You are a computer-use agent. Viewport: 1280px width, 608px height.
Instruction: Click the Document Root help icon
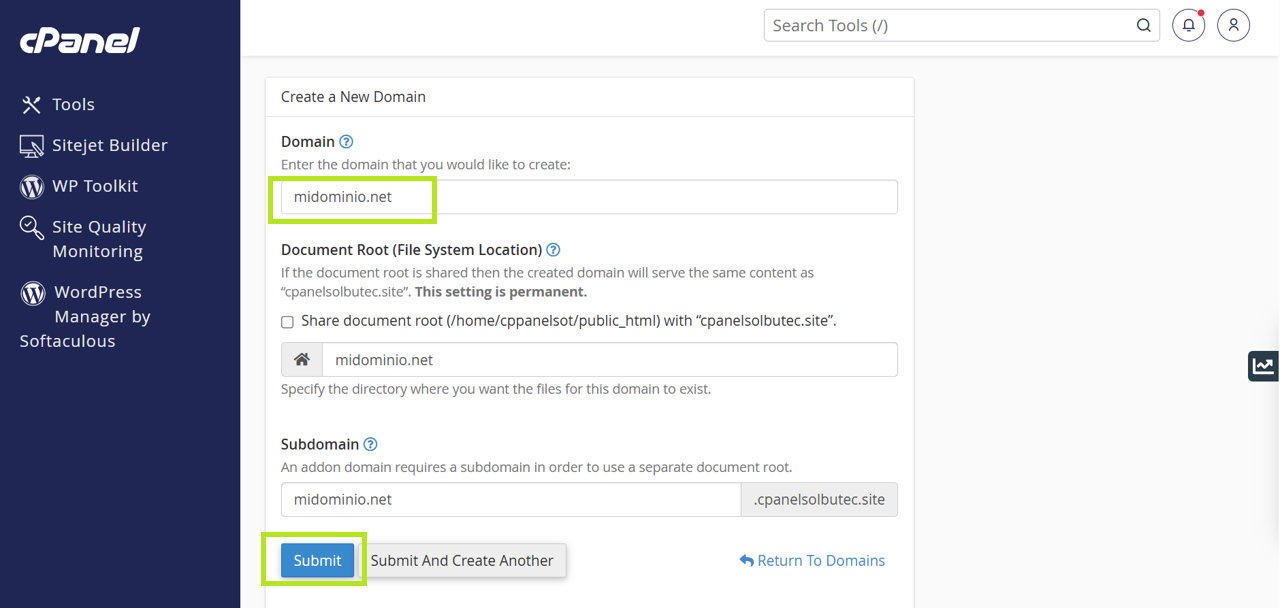553,250
